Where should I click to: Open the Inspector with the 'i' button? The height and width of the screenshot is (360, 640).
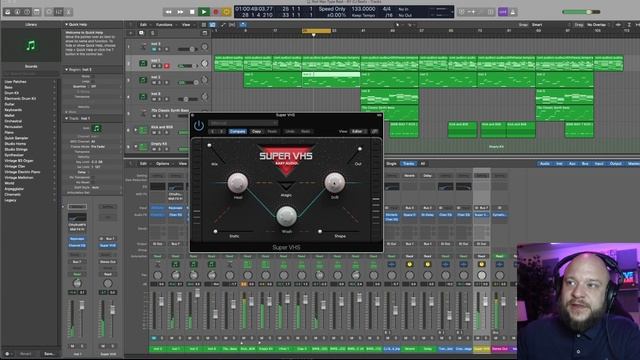(x=17, y=12)
